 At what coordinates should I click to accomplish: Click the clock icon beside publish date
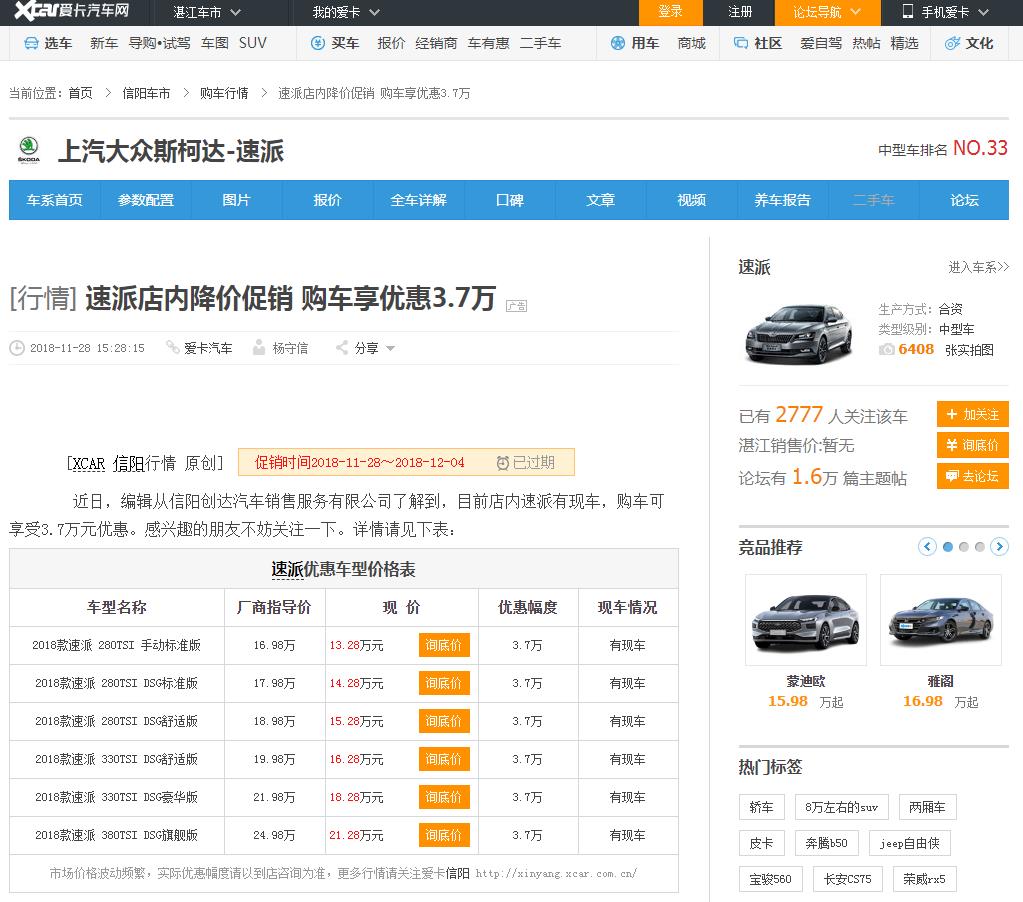point(17,348)
